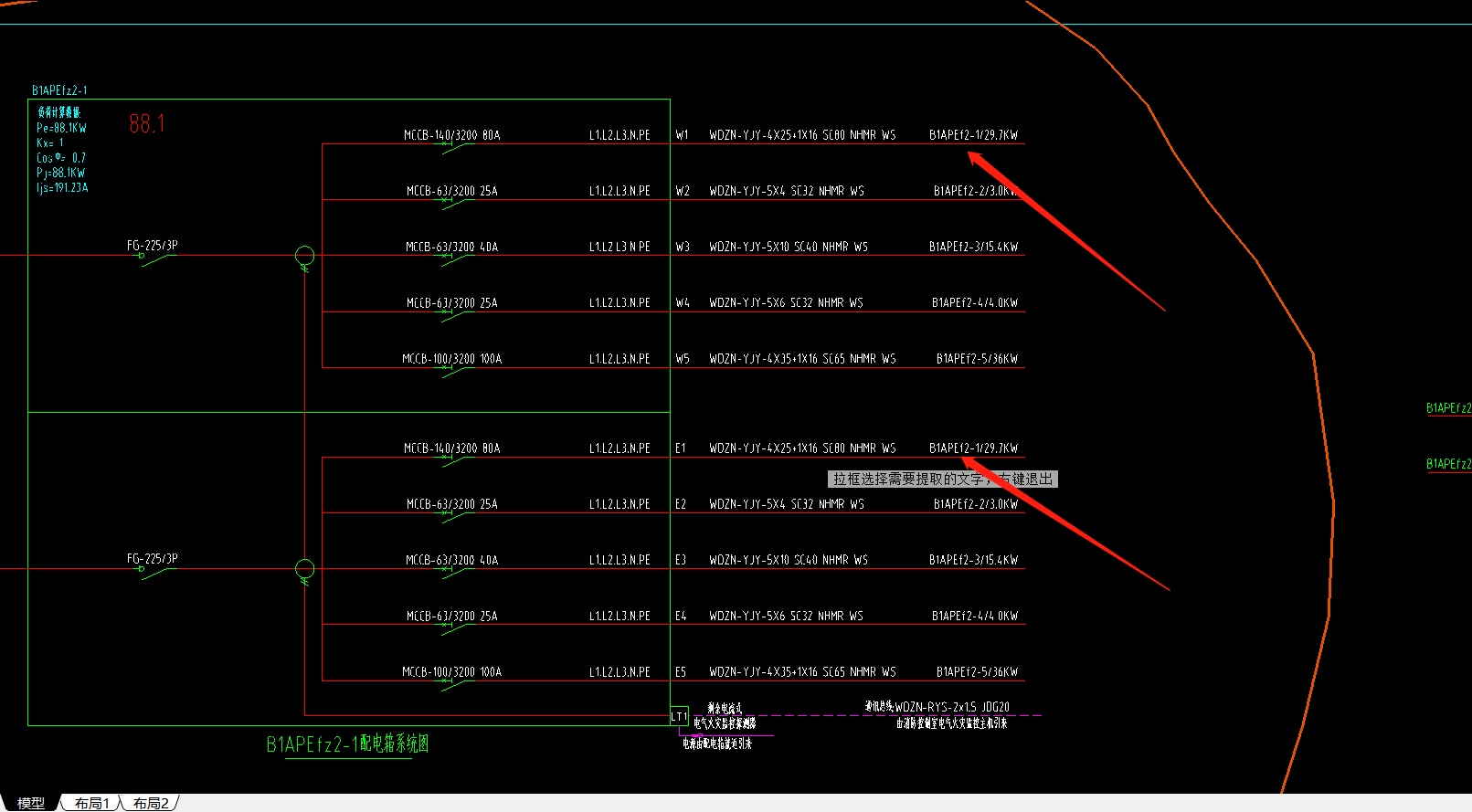Select B1APEf2-3/15.4KW on the W3 row
1472x812 pixels.
(973, 247)
